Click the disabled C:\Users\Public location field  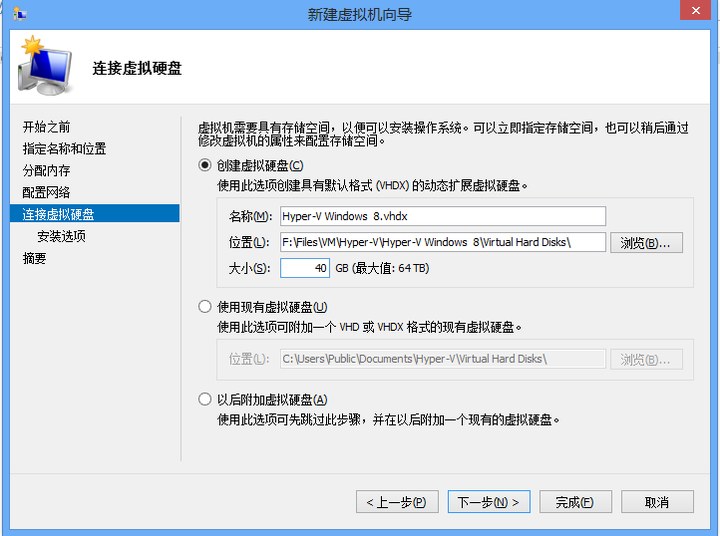point(443,359)
